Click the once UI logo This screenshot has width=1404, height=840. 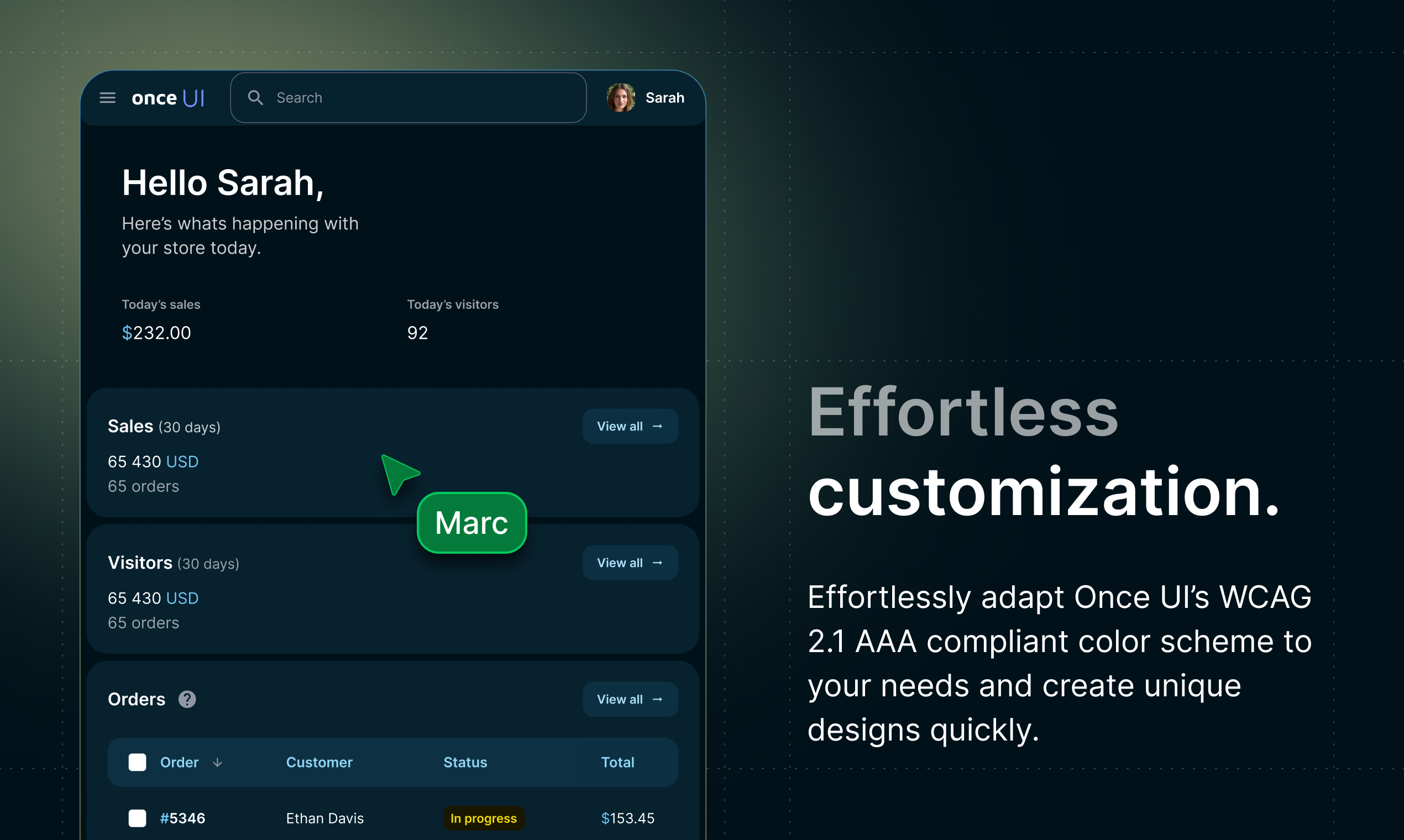click(x=168, y=98)
